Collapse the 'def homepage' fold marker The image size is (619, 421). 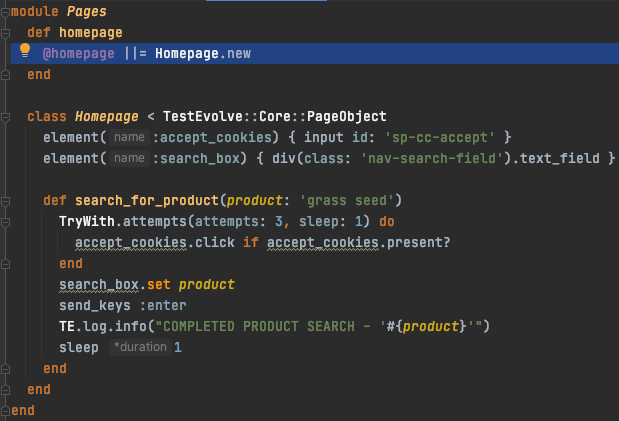(5, 33)
